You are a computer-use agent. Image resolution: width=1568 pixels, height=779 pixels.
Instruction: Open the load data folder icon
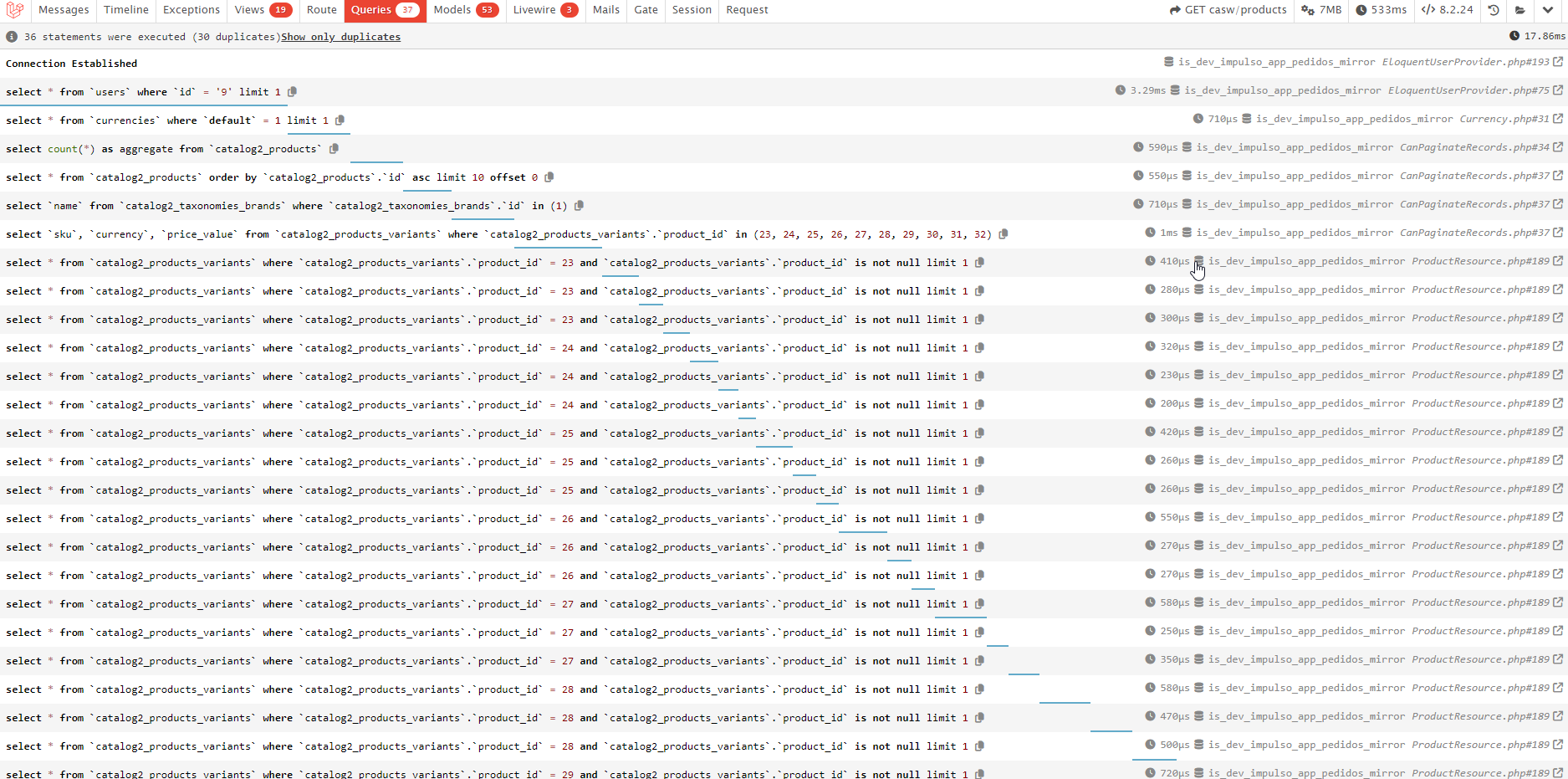1520,10
